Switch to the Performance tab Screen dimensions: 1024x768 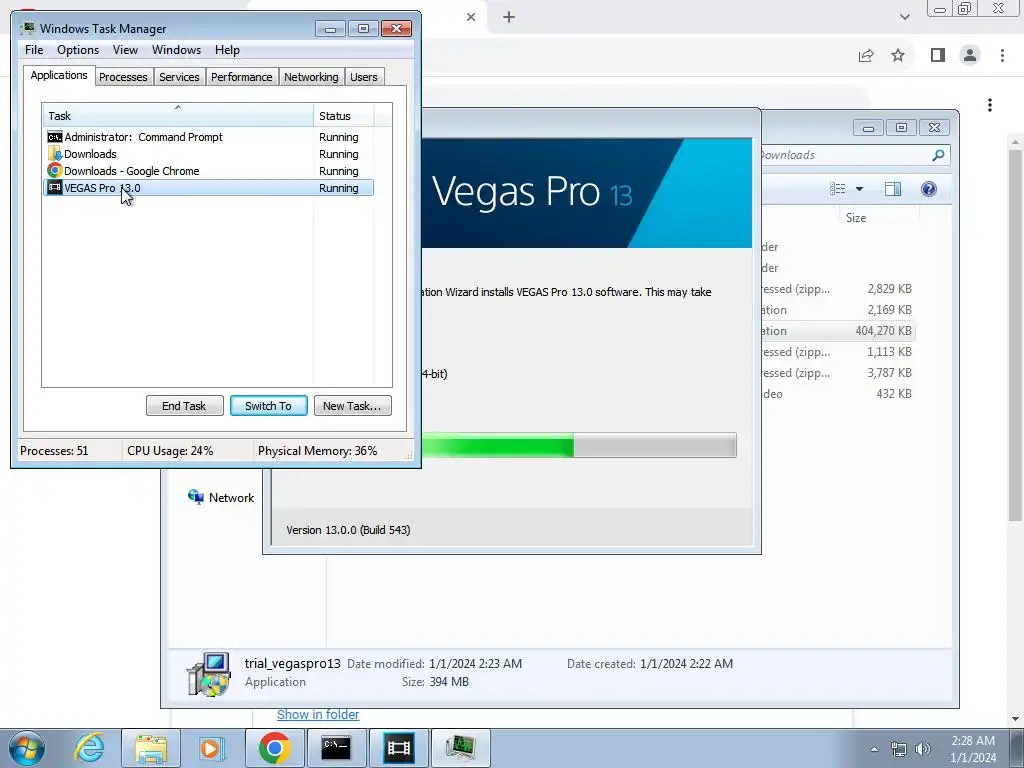click(241, 77)
